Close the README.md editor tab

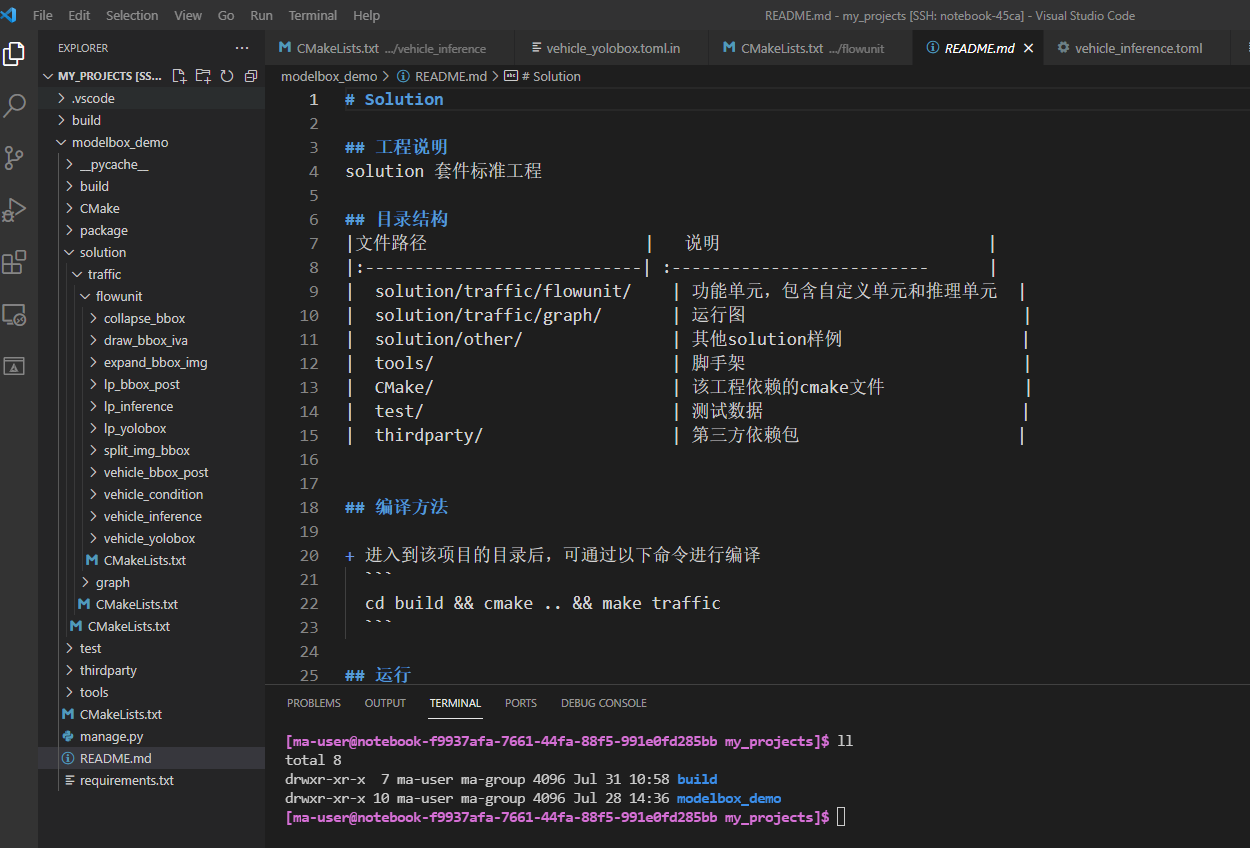[1028, 48]
